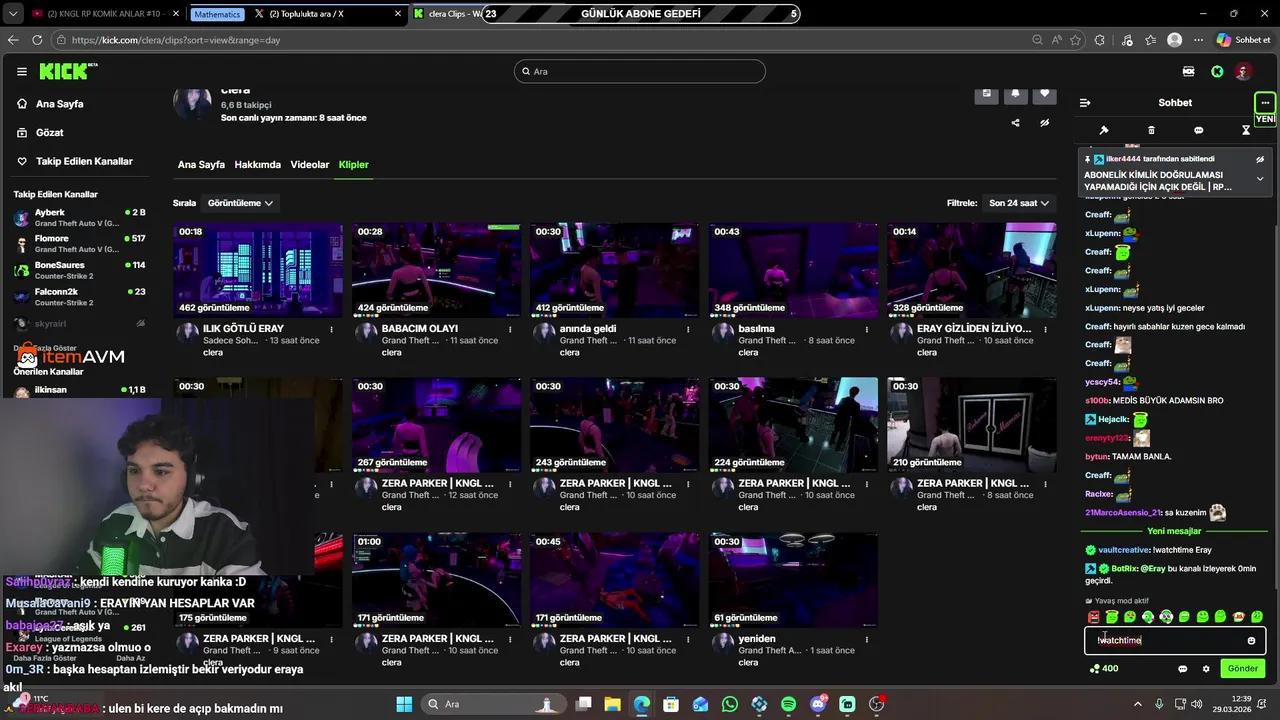
Task: Show hidden system tray icons chevron
Action: click(x=1136, y=704)
